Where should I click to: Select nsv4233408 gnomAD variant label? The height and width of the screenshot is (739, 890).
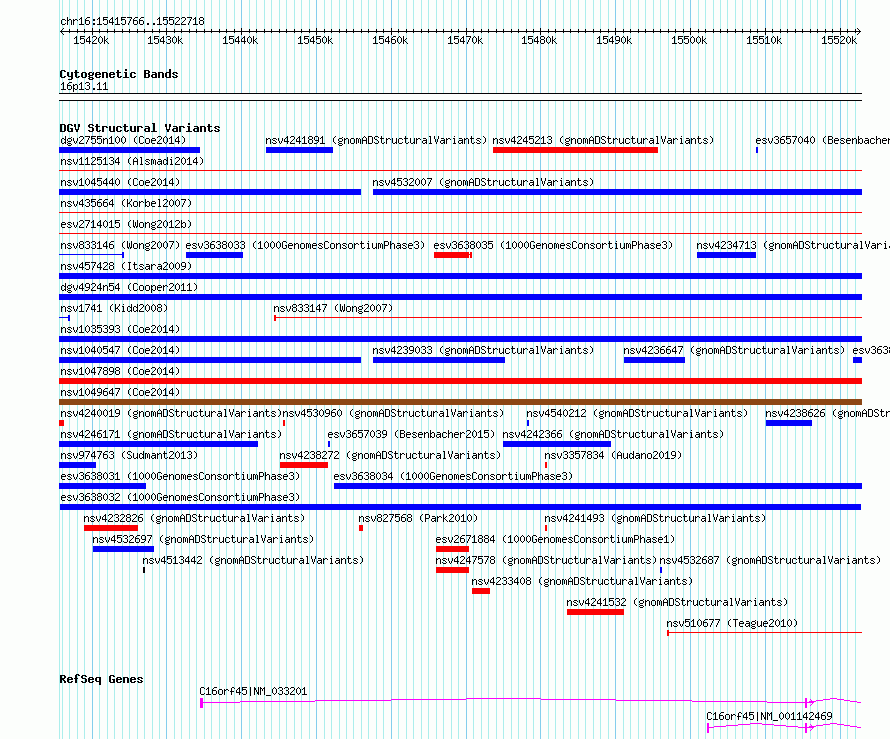tap(582, 581)
